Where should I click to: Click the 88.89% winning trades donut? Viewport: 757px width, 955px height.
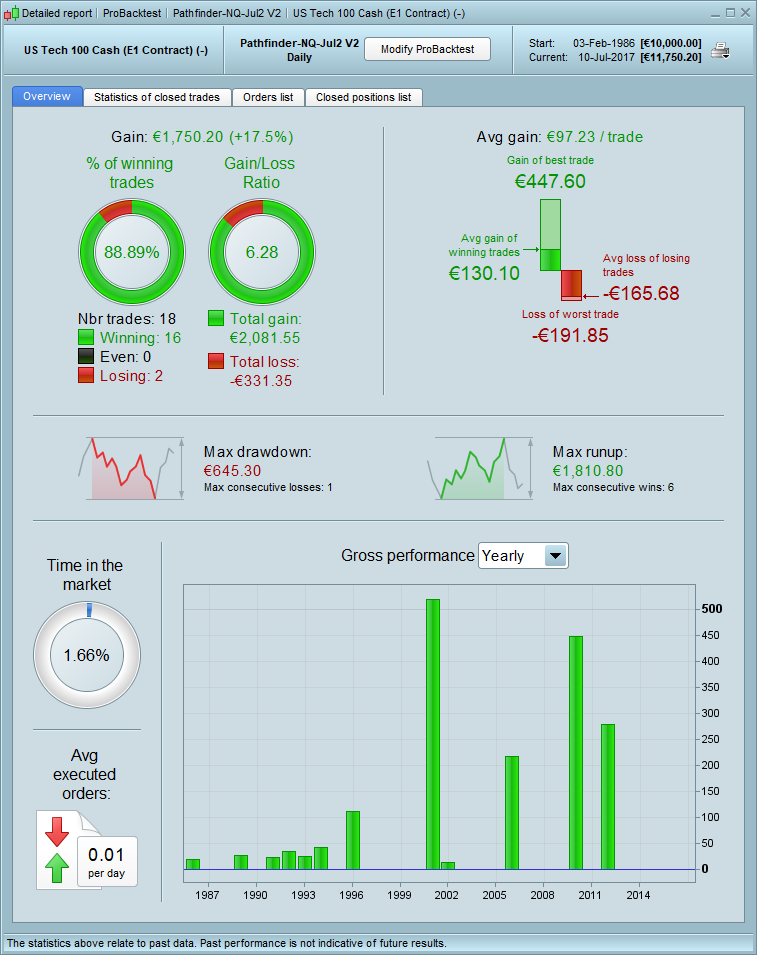(132, 252)
